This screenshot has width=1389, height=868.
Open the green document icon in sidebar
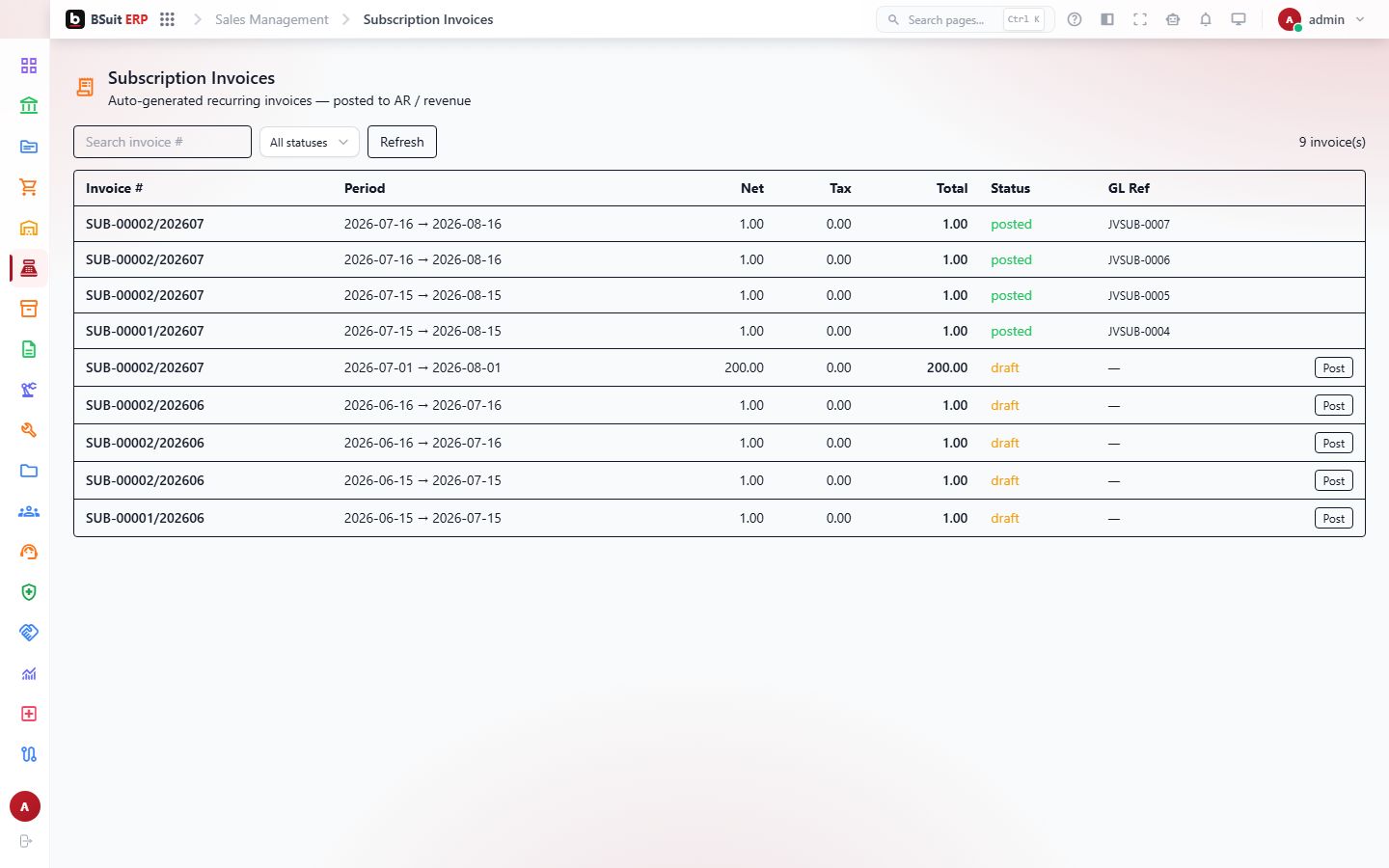(x=29, y=349)
